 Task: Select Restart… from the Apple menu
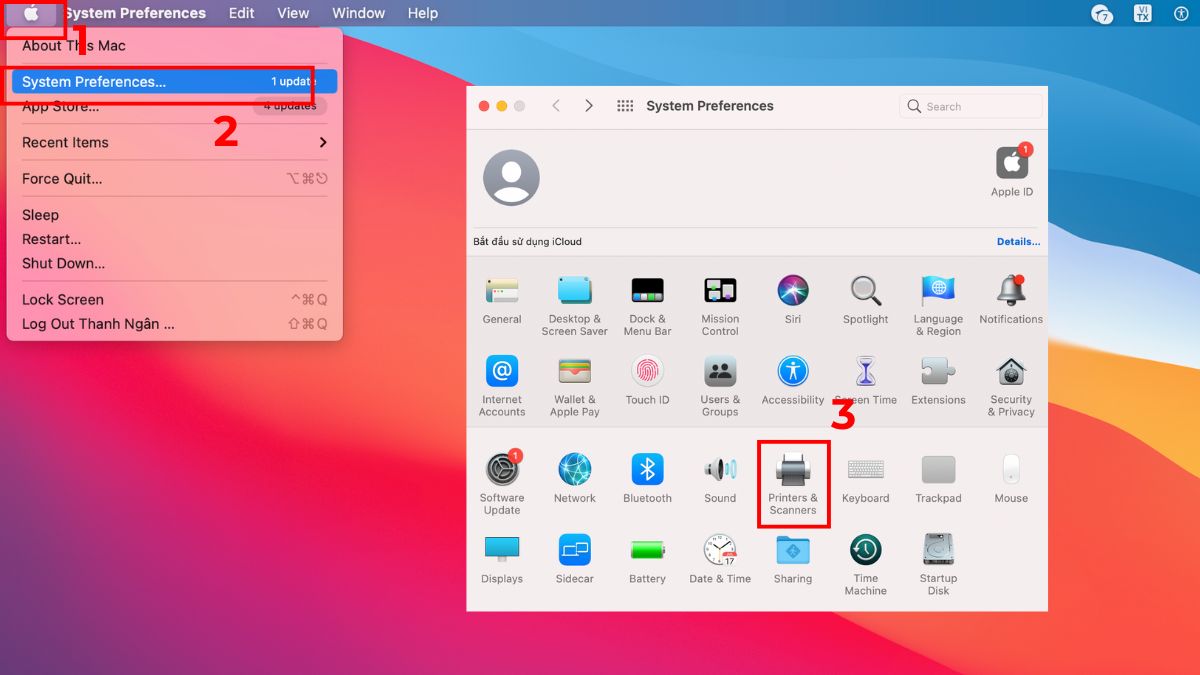175,239
